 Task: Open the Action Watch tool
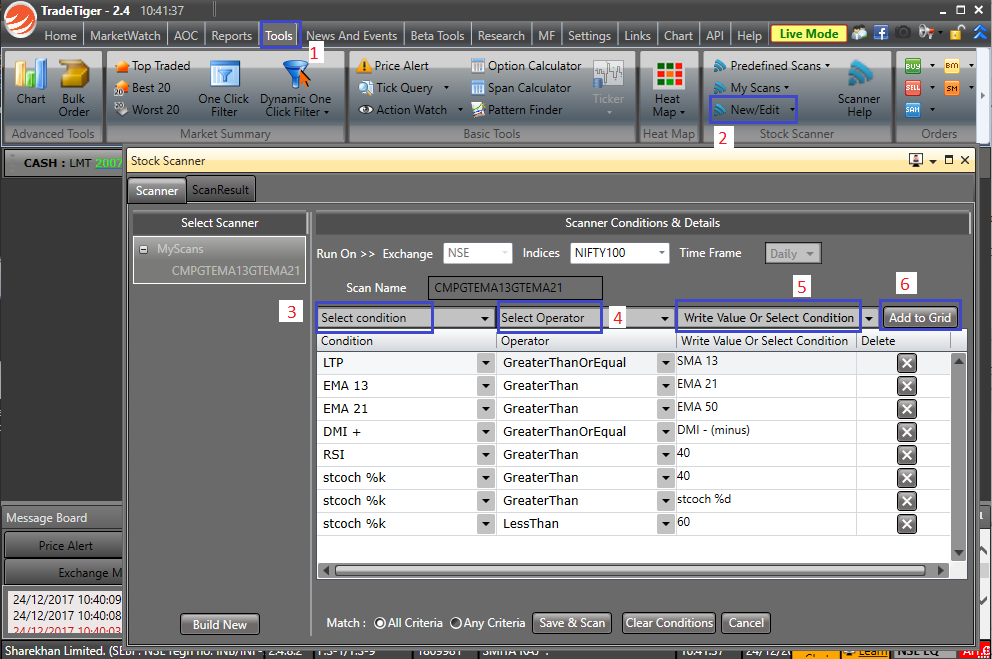tap(410, 109)
